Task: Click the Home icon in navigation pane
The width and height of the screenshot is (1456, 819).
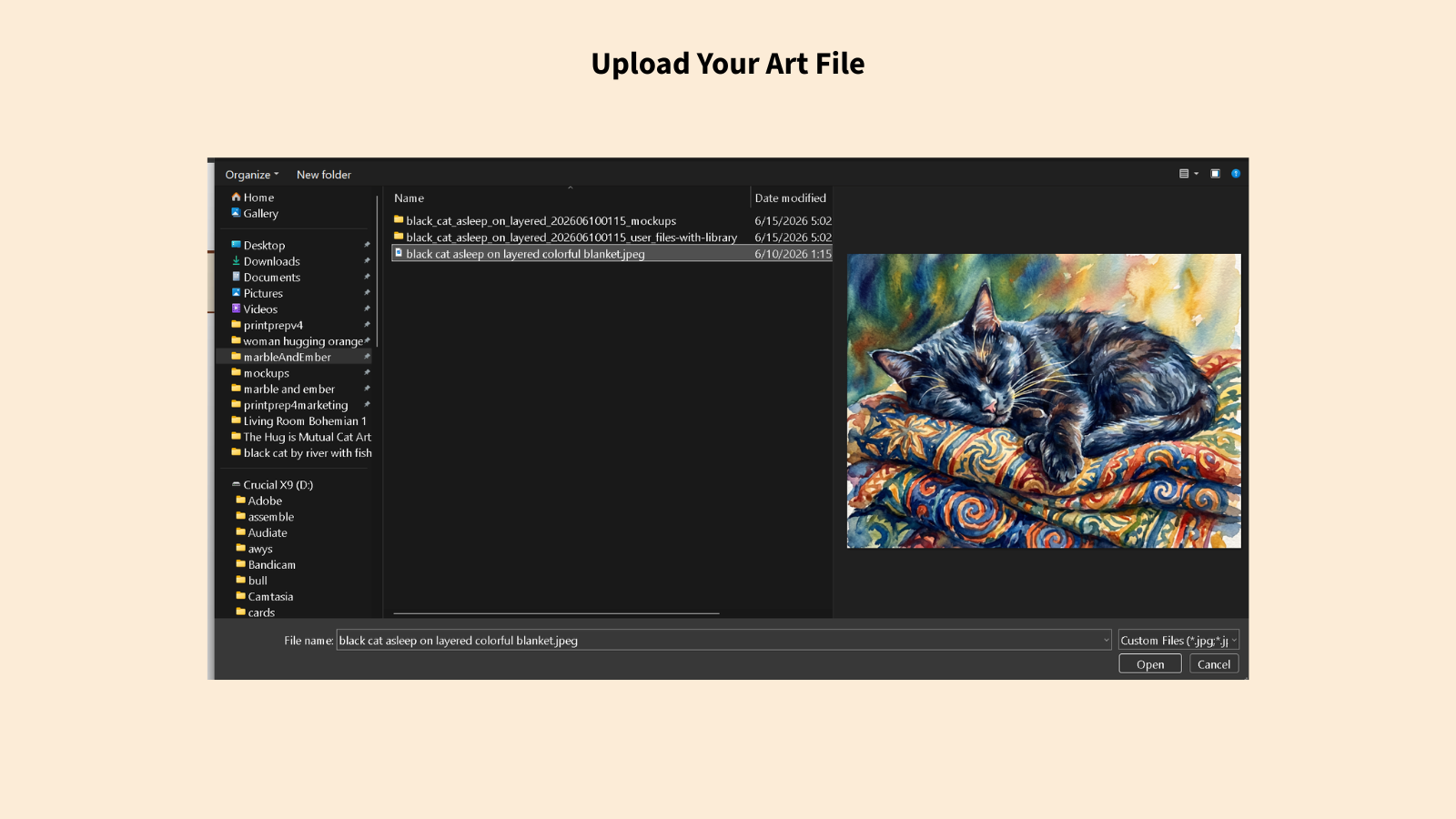Action: pos(236,197)
